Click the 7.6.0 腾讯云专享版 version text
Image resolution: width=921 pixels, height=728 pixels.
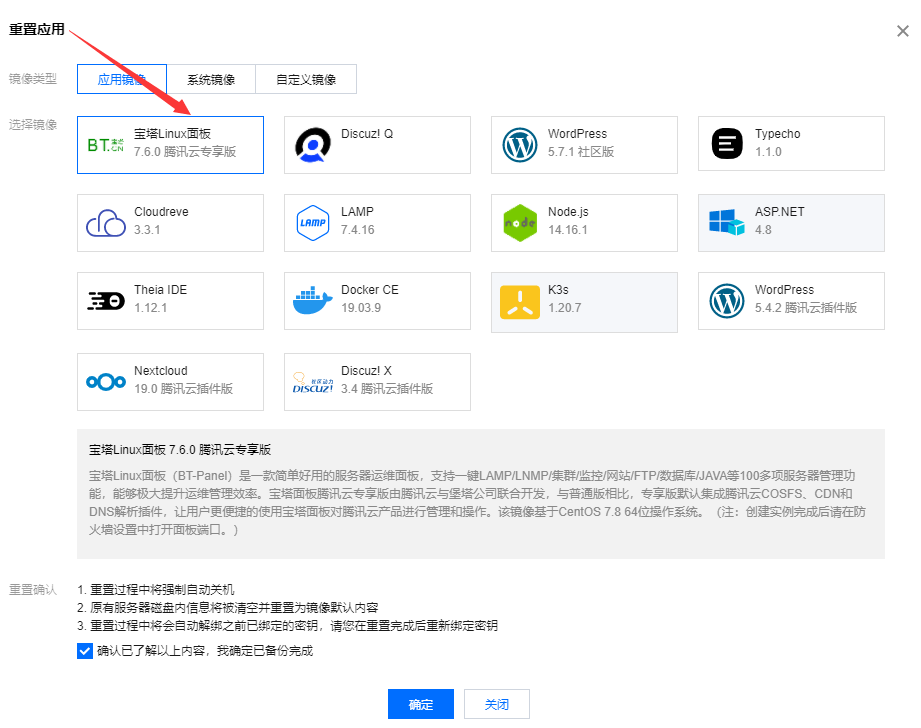click(185, 152)
